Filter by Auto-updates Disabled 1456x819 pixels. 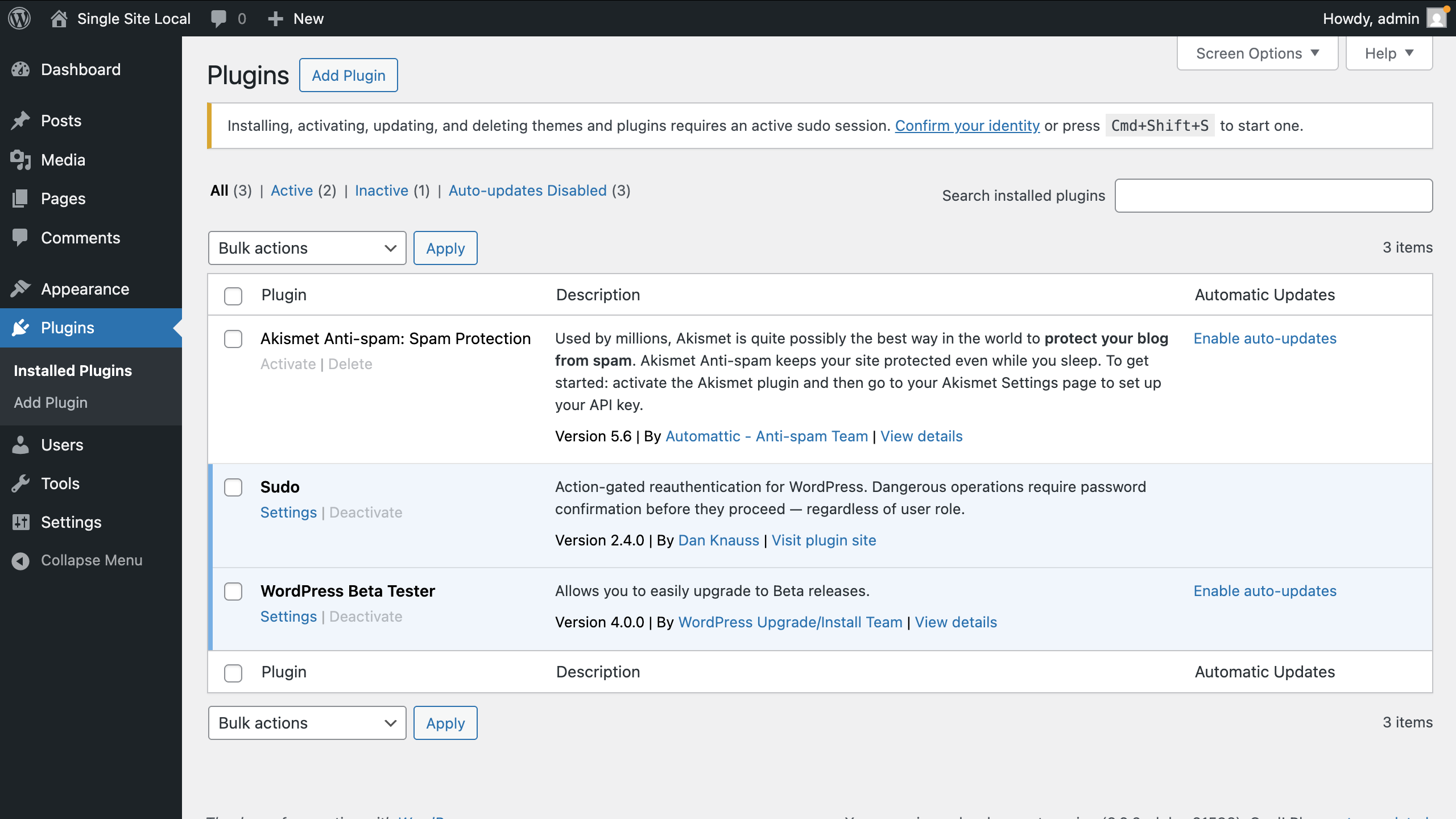tap(528, 191)
